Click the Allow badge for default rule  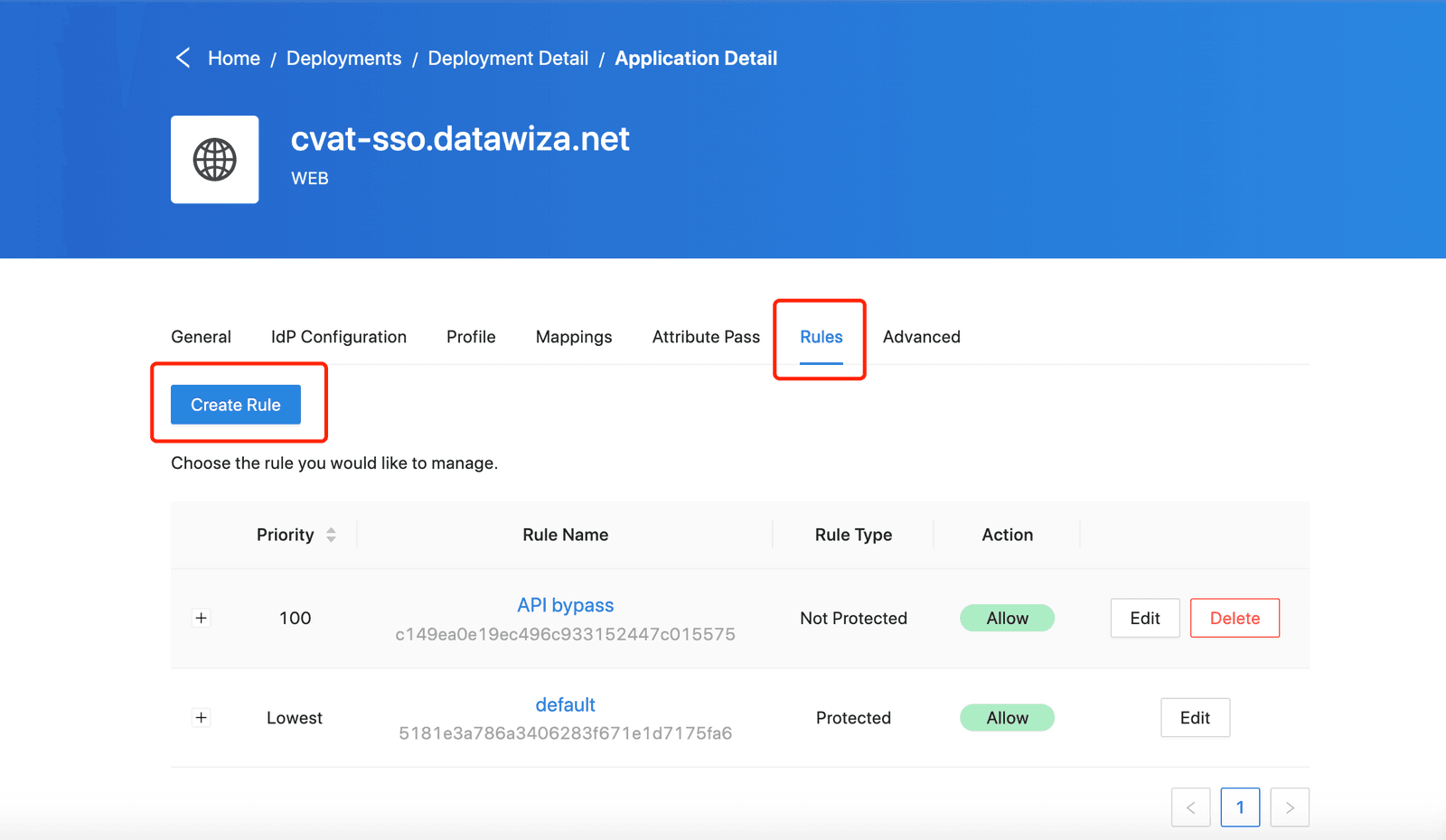1007,717
